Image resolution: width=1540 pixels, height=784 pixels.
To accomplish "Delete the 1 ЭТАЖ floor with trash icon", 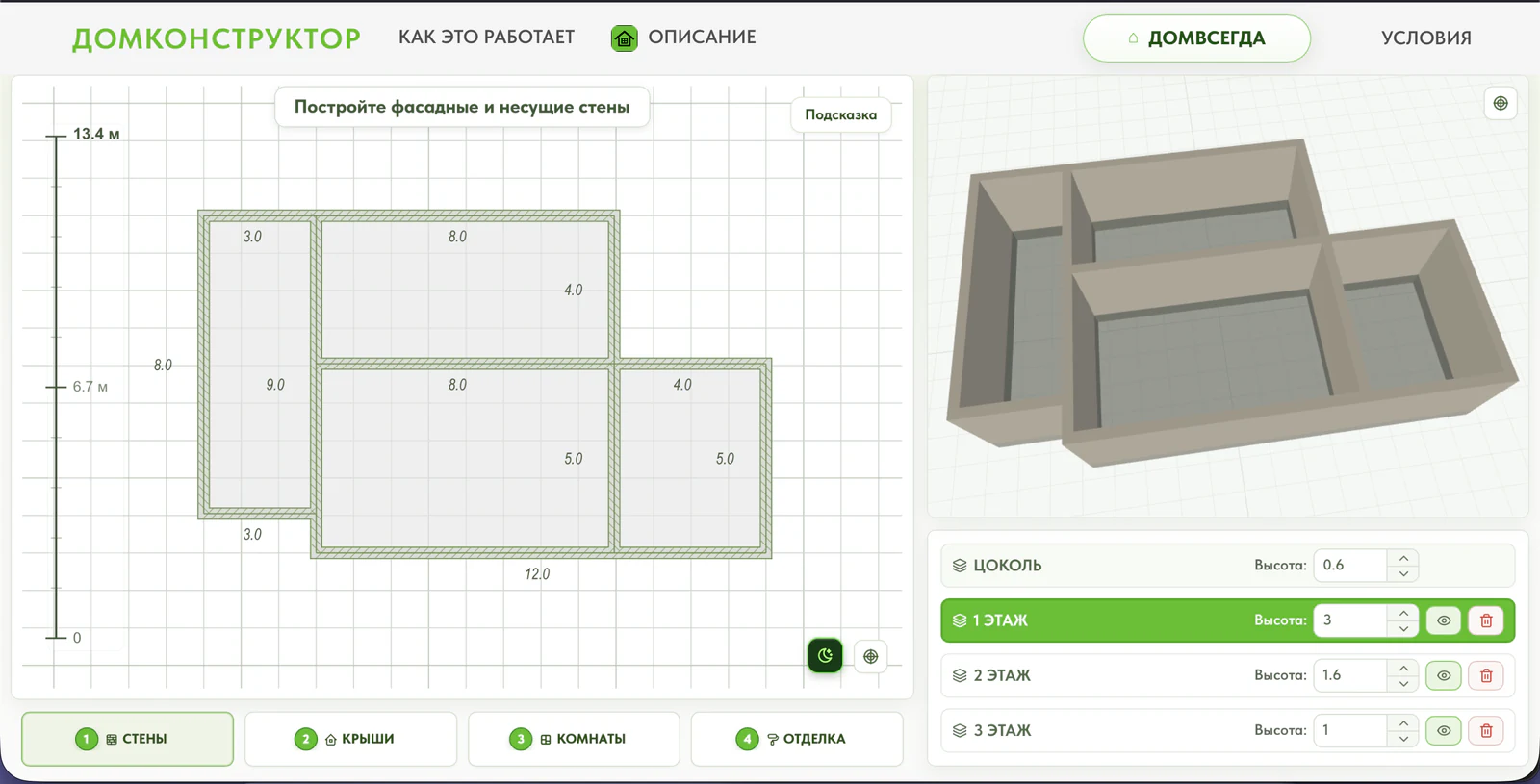I will (1486, 620).
